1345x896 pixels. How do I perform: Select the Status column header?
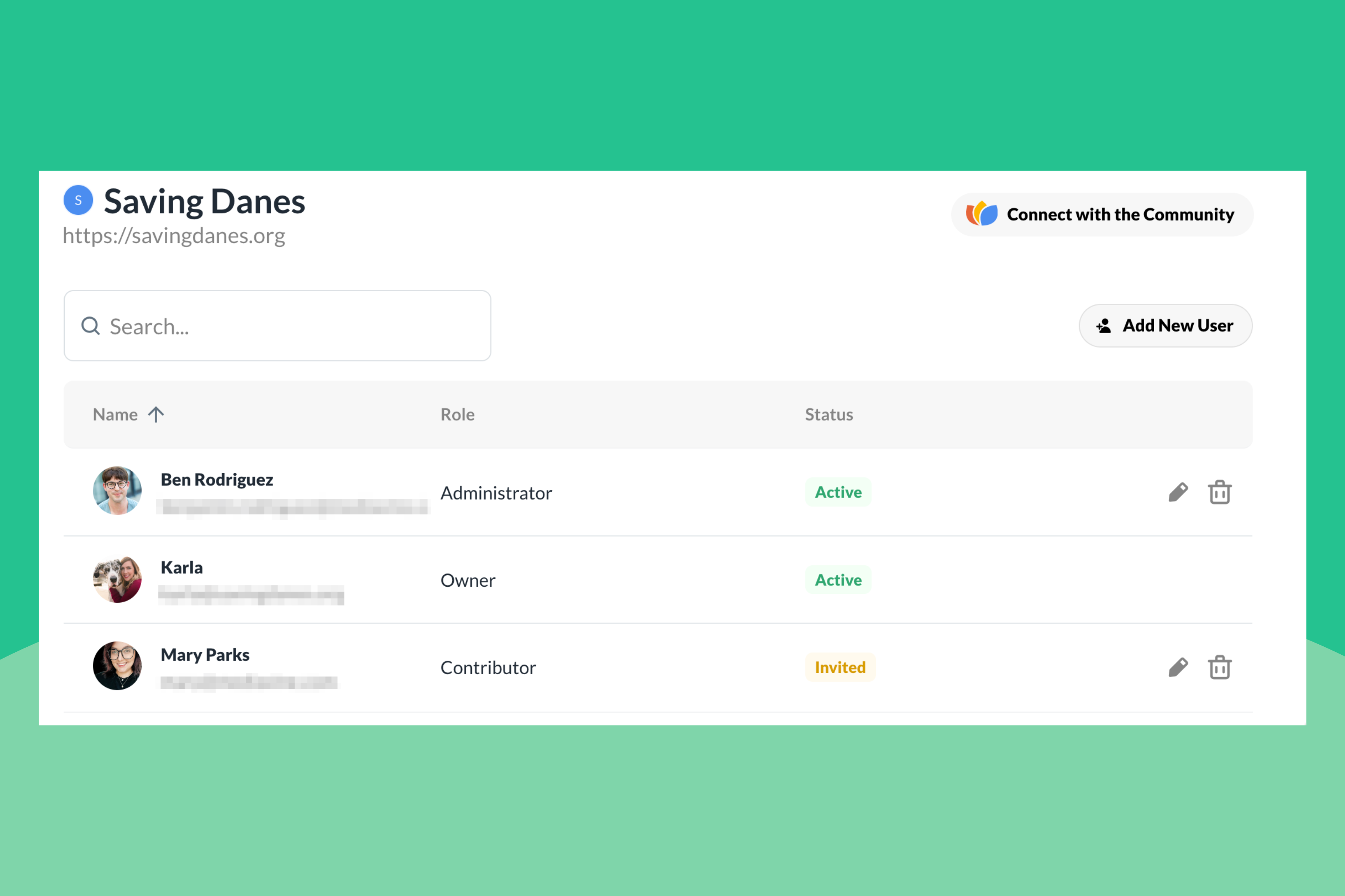pyautogui.click(x=828, y=414)
